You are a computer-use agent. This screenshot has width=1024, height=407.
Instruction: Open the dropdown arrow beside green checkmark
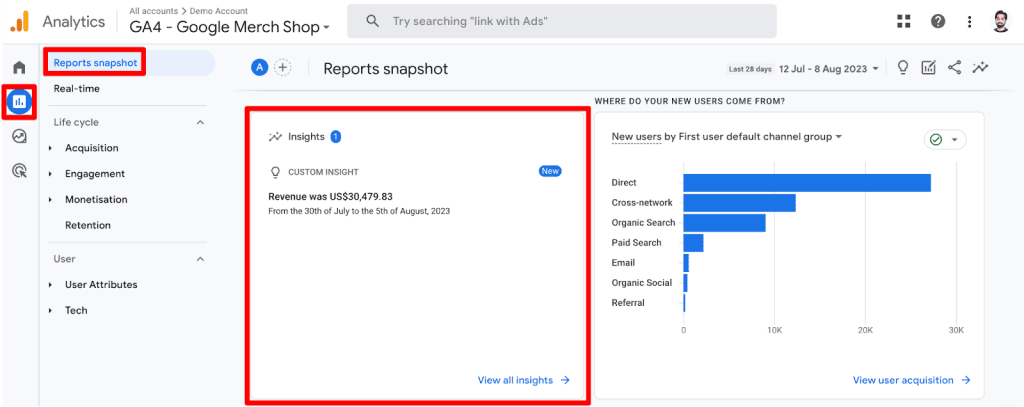pyautogui.click(x=954, y=140)
